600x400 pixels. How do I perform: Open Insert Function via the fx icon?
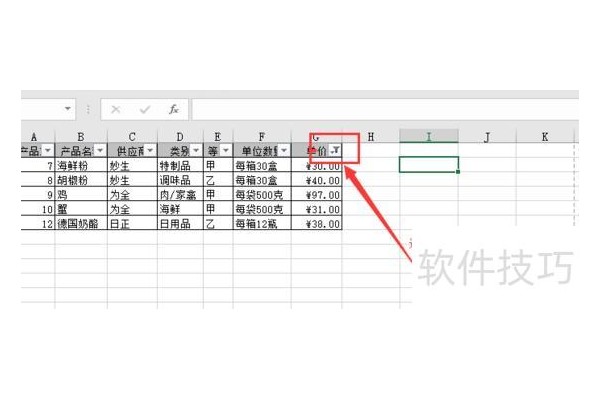(x=174, y=109)
